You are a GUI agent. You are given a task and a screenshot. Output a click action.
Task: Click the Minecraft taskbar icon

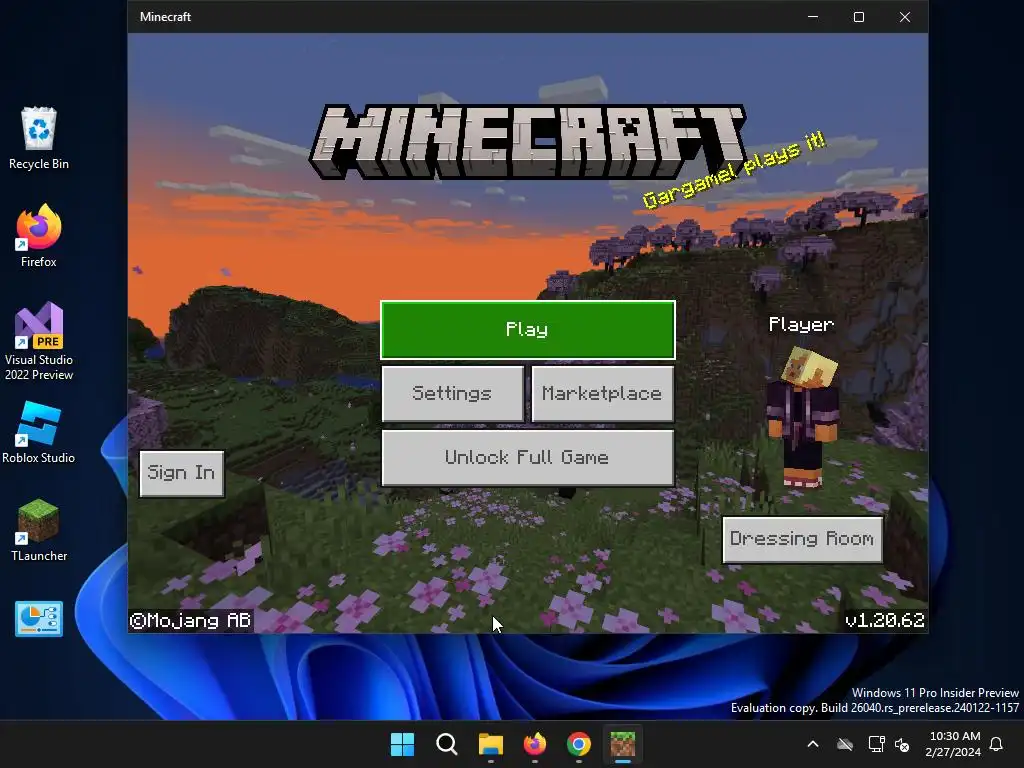click(x=622, y=744)
